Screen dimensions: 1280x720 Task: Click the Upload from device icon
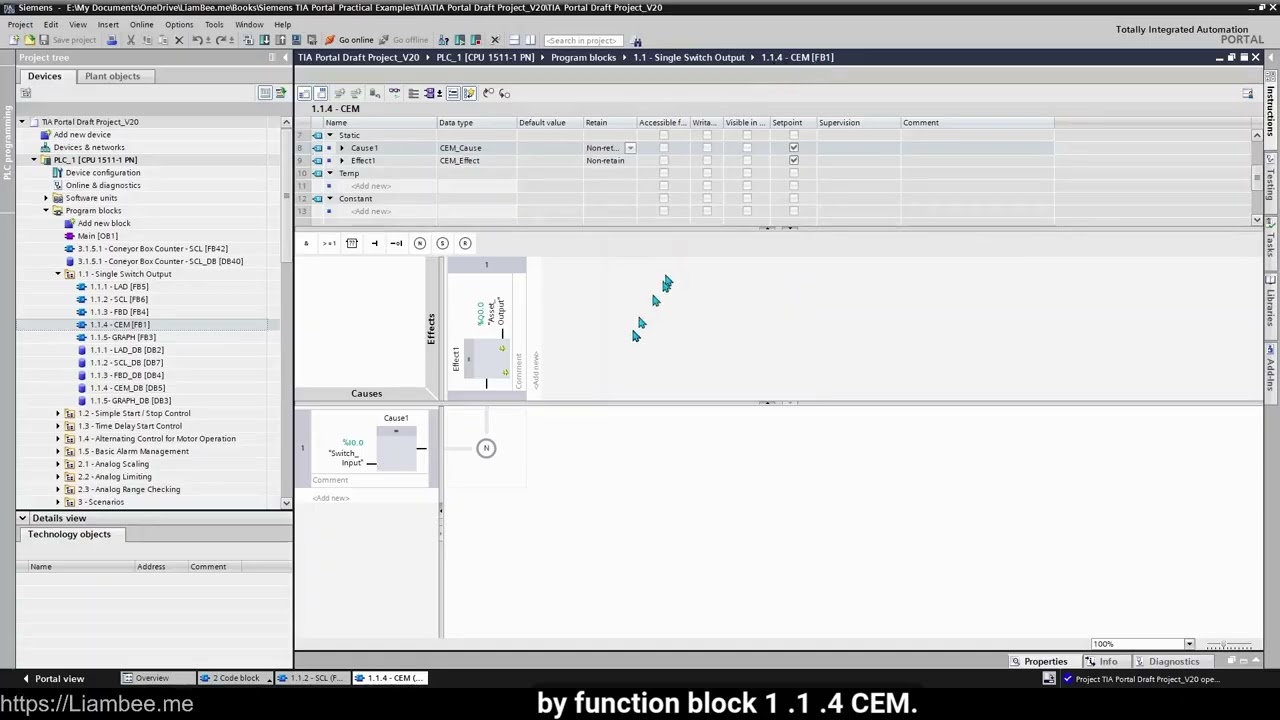point(280,40)
